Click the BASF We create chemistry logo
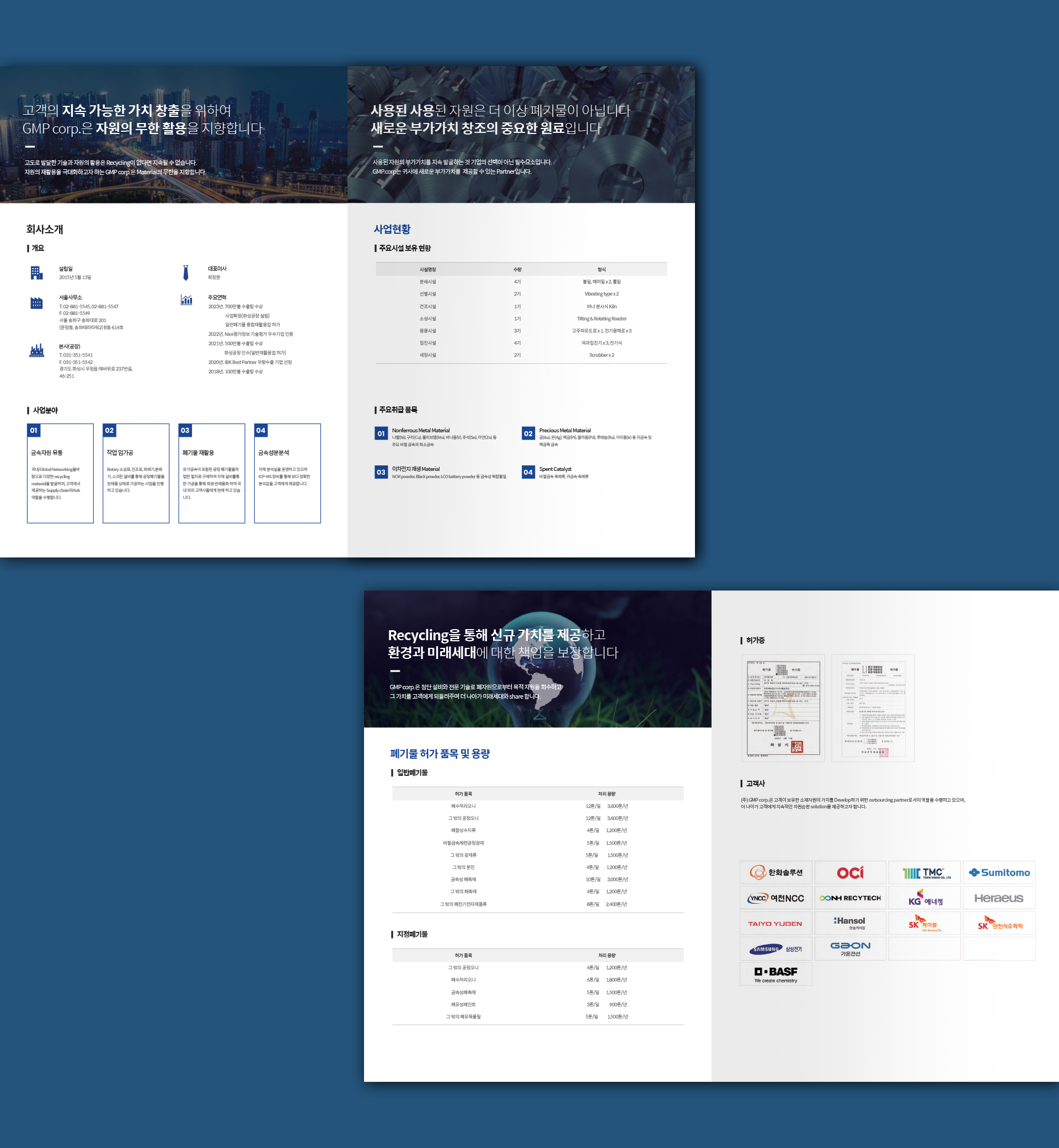 pyautogui.click(x=775, y=973)
